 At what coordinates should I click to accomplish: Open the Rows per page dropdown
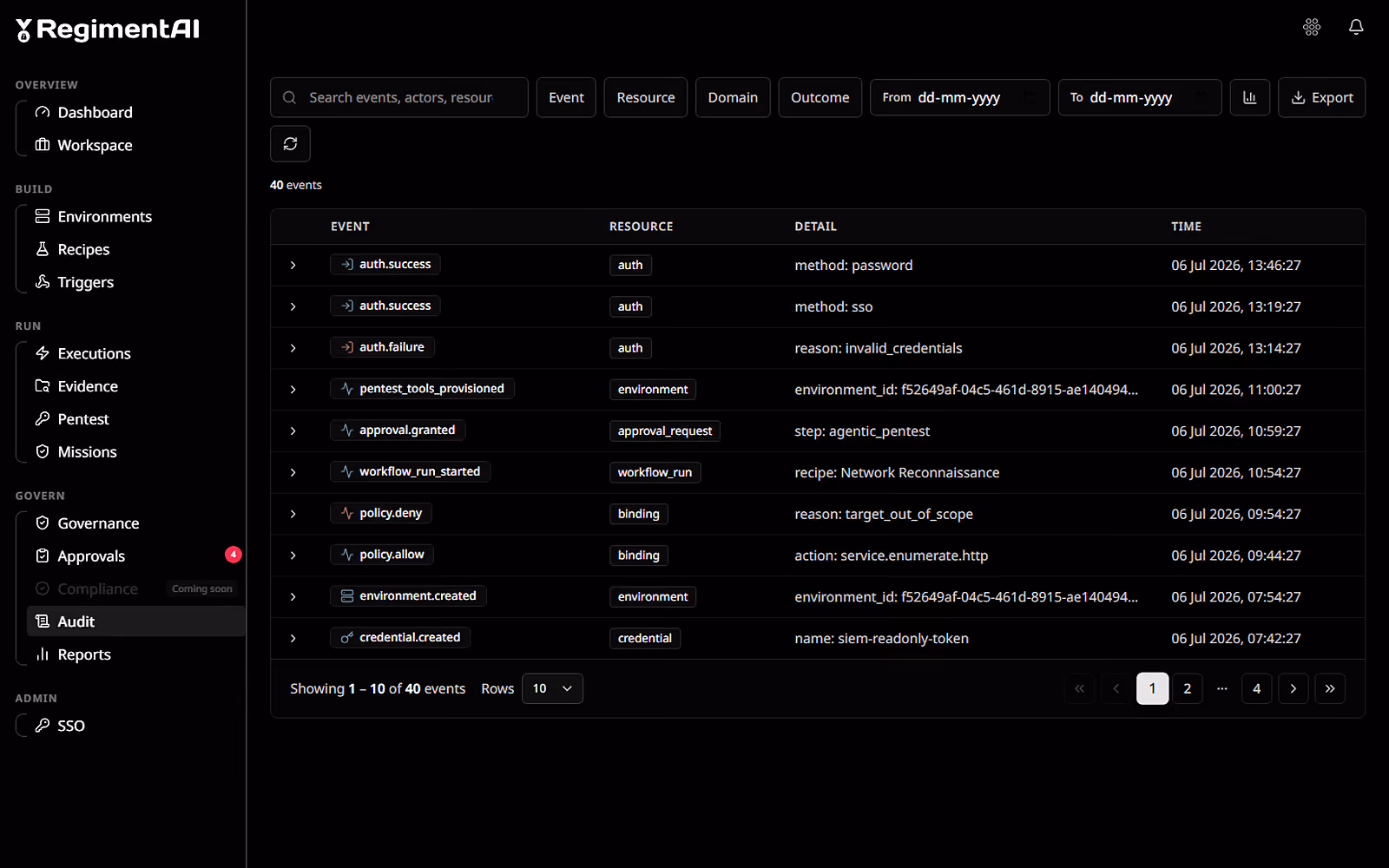(552, 688)
